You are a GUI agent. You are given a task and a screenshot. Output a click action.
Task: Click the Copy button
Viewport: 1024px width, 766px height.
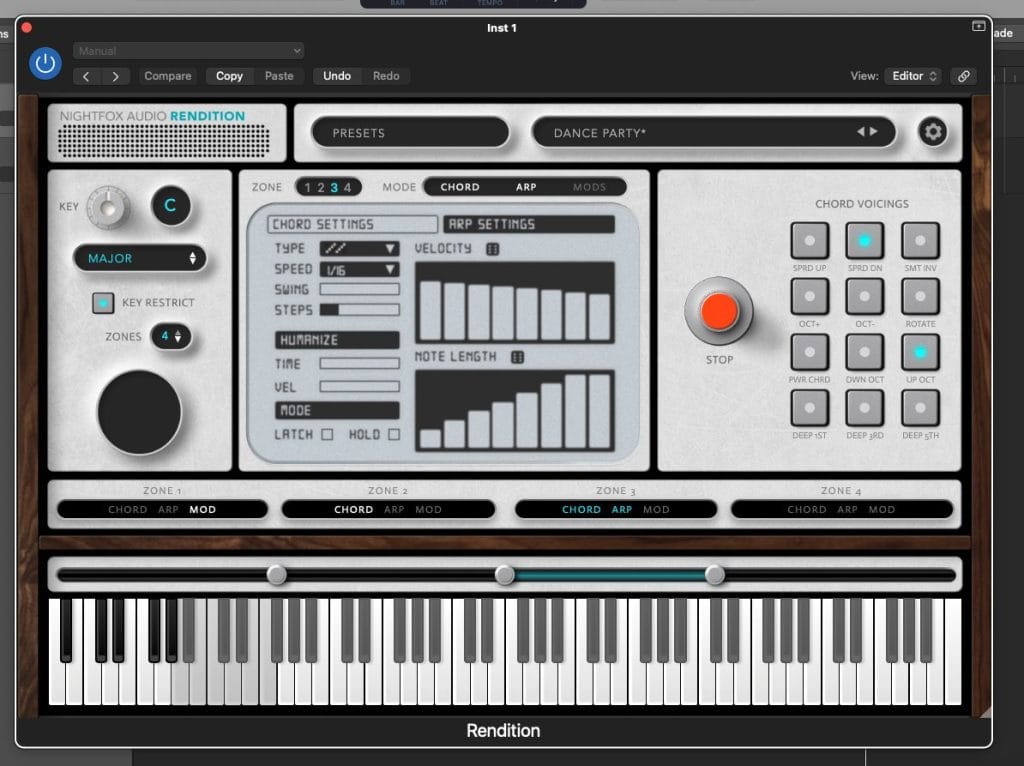229,76
